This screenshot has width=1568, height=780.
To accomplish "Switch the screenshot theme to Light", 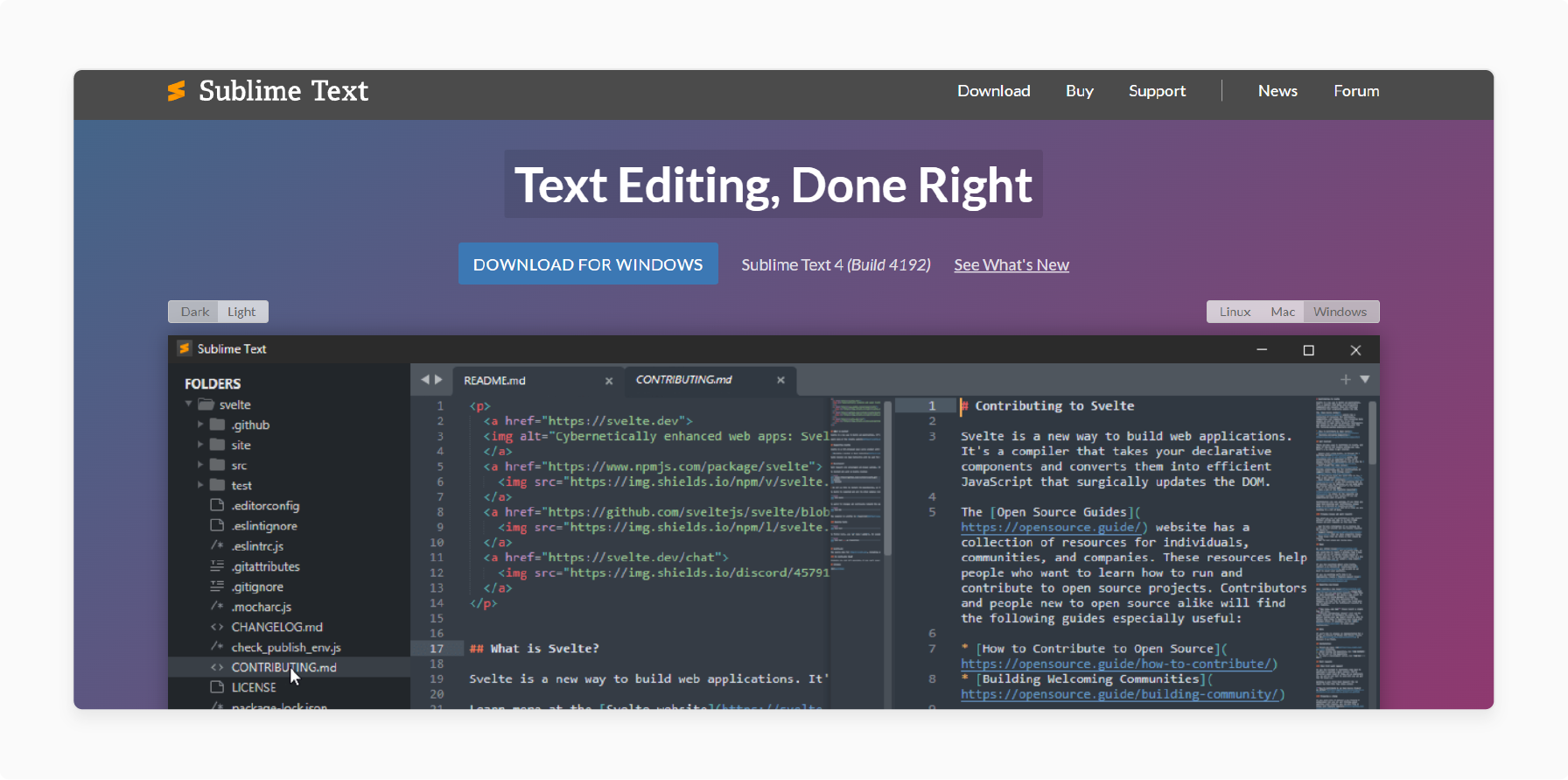I will coord(242,312).
